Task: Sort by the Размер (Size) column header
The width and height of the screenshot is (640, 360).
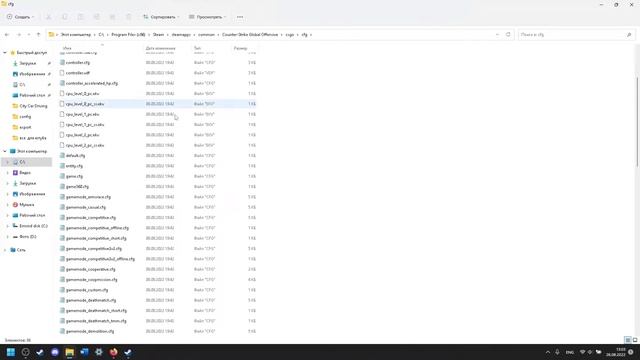Action: click(240, 48)
